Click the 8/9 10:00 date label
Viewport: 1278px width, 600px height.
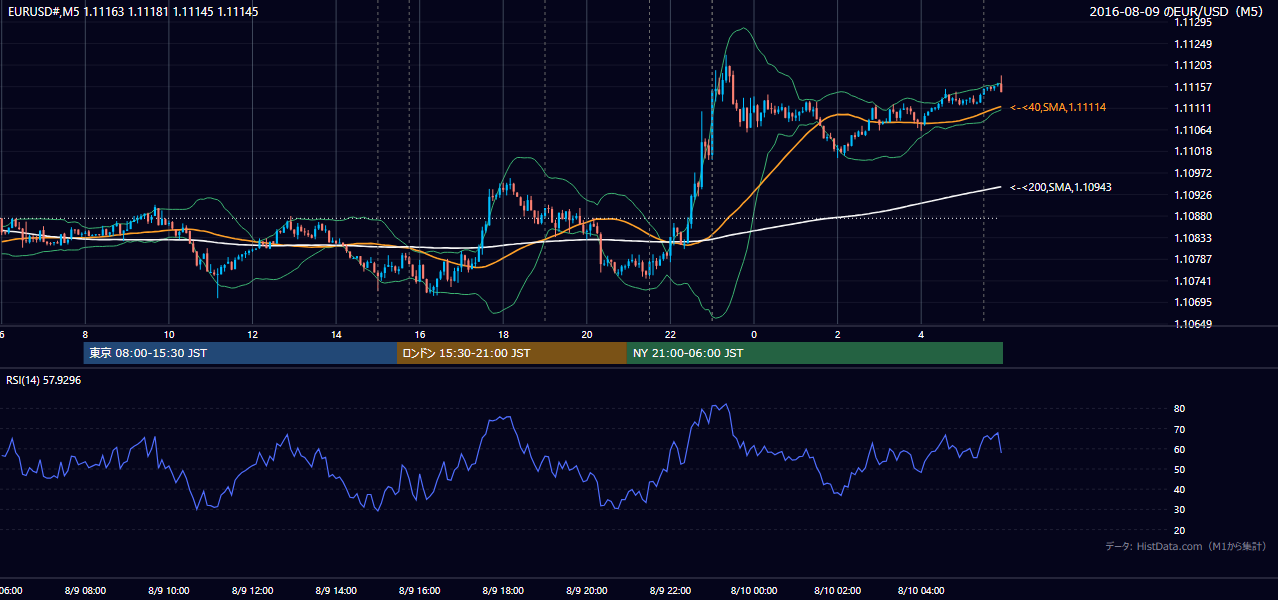(x=168, y=591)
